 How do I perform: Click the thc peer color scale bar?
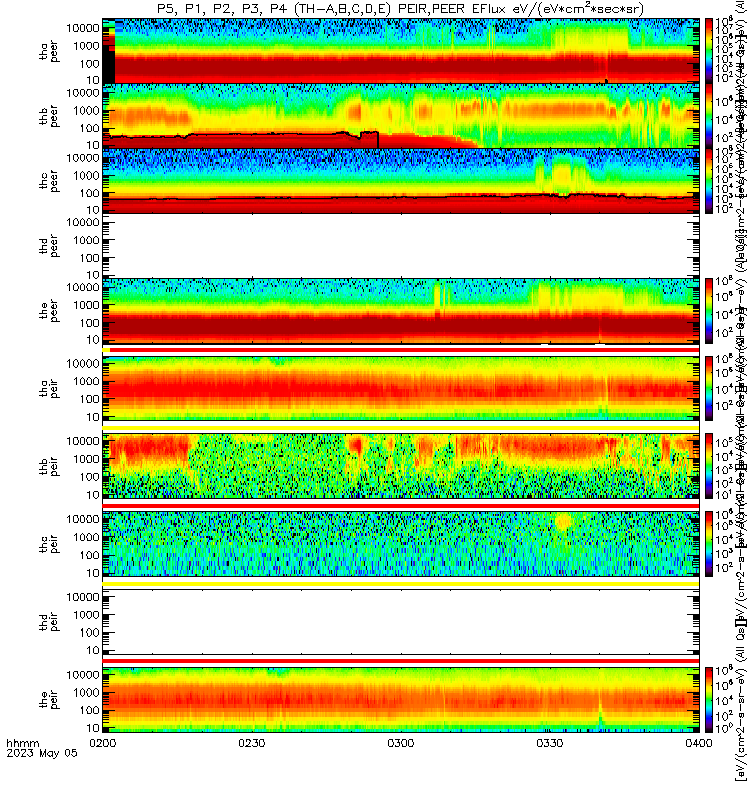pyautogui.click(x=709, y=181)
